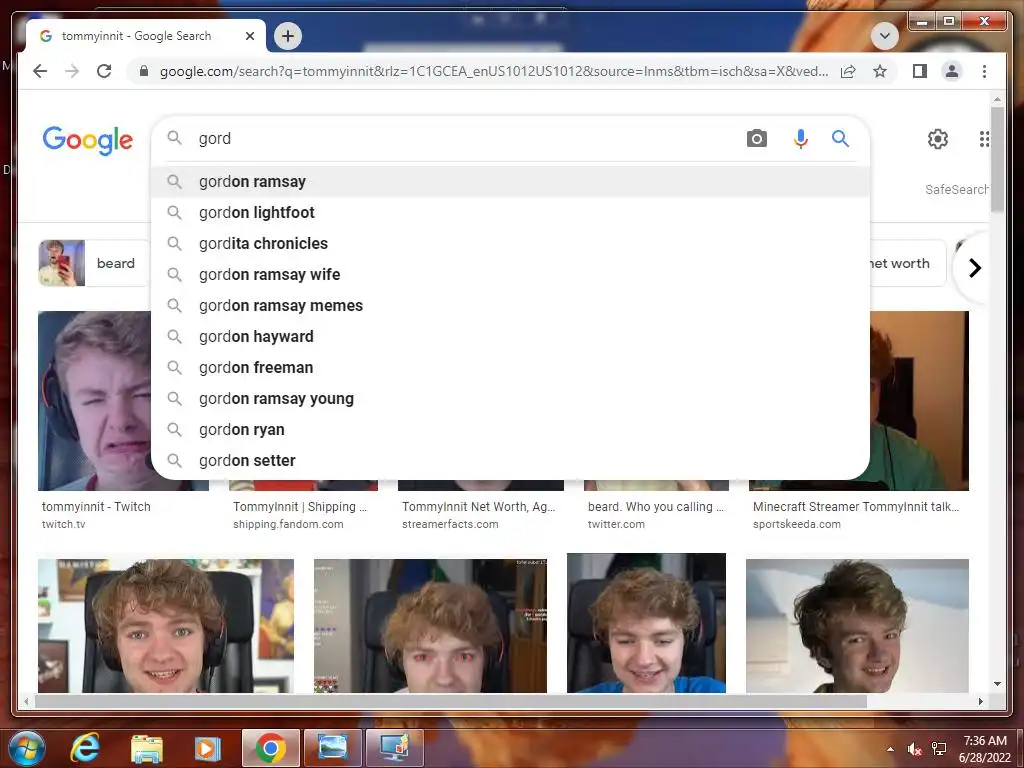
Task: Open Google quick settings gear
Action: coord(937,138)
